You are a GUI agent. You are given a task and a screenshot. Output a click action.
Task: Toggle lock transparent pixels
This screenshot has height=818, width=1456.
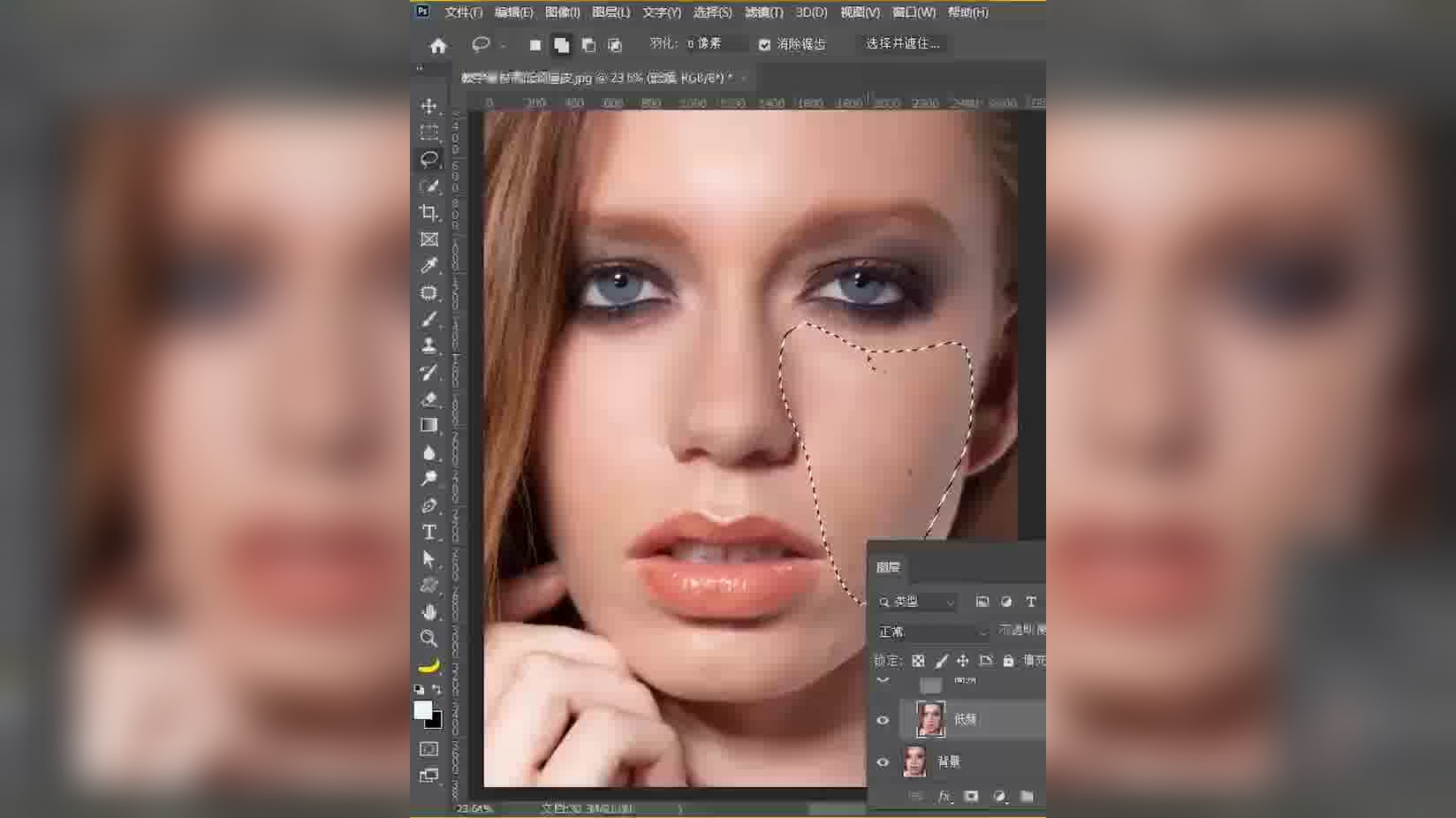[918, 661]
